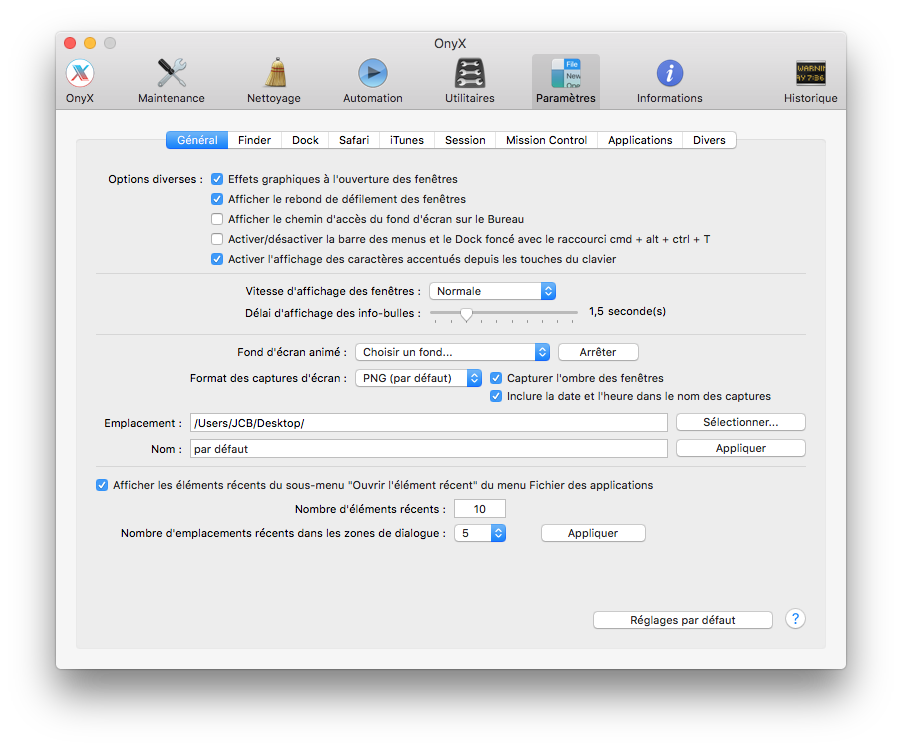Open the Historique section
Image resolution: width=902 pixels, height=749 pixels.
point(810,80)
